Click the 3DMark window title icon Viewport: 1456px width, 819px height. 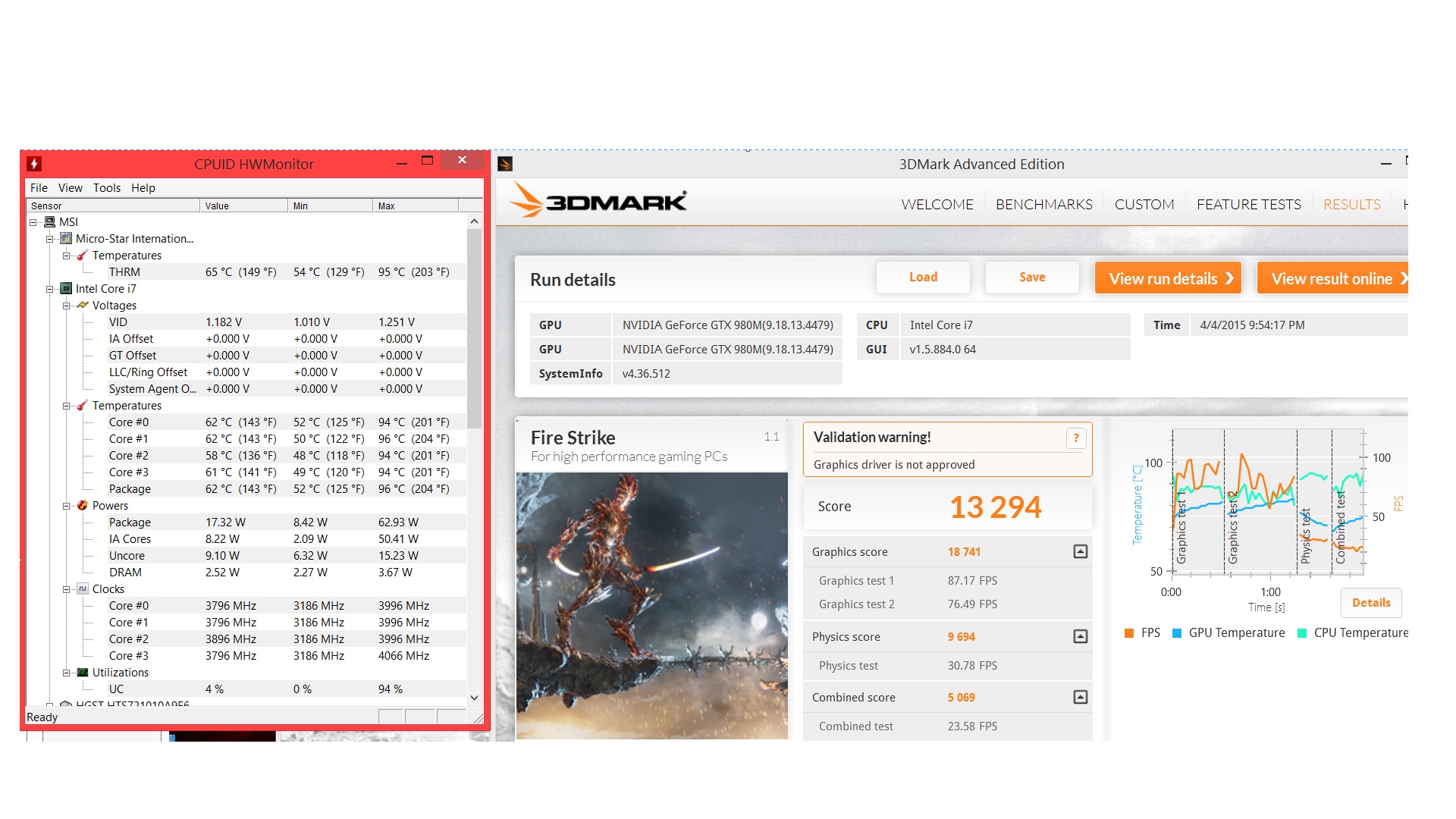point(505,164)
